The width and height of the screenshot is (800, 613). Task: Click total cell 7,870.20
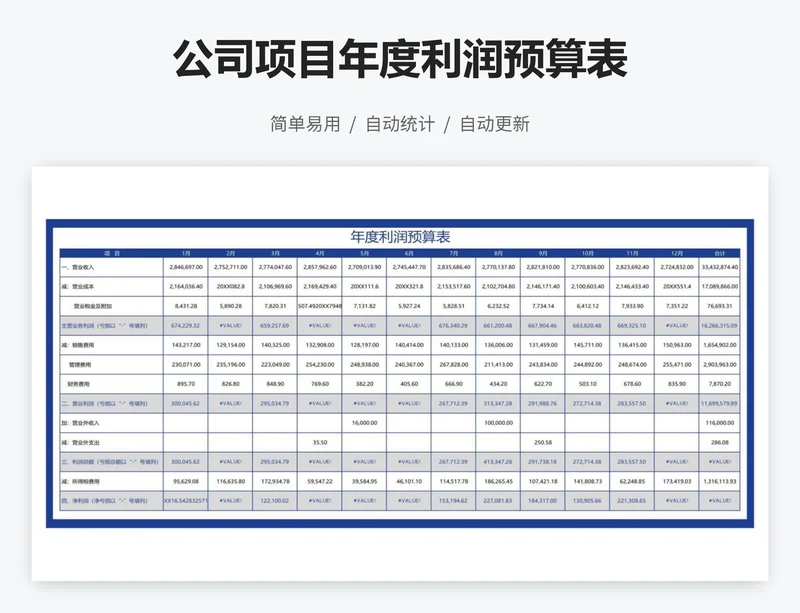[x=719, y=384]
